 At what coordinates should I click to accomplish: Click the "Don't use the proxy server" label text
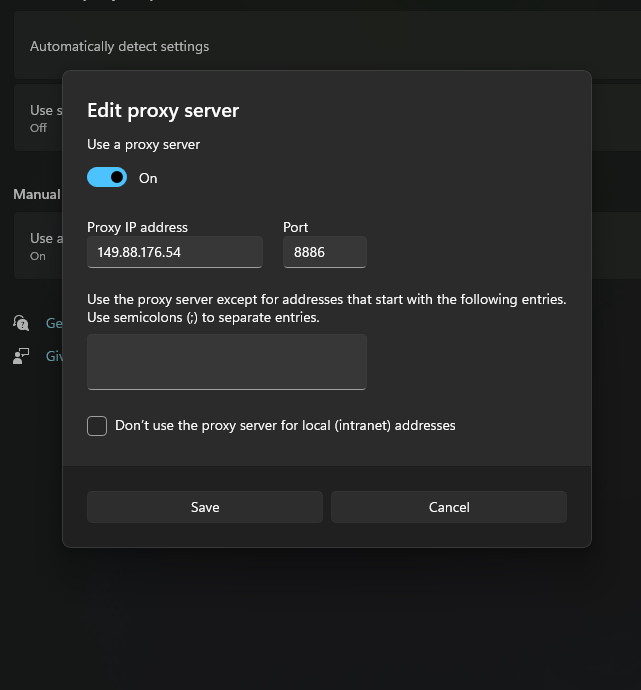[285, 426]
